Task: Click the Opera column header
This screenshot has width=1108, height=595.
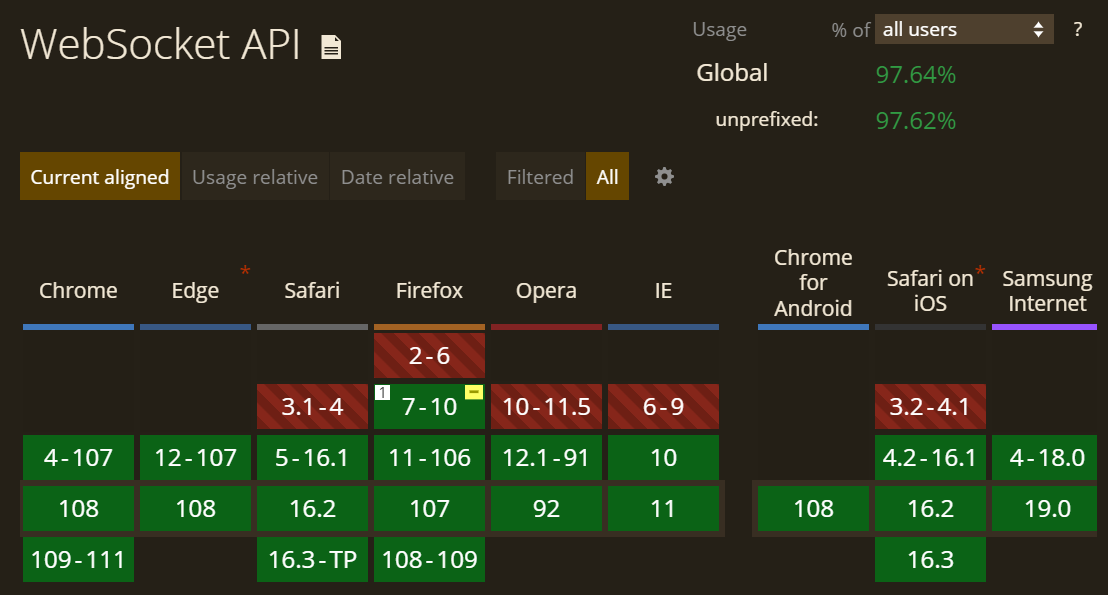Action: click(x=546, y=290)
